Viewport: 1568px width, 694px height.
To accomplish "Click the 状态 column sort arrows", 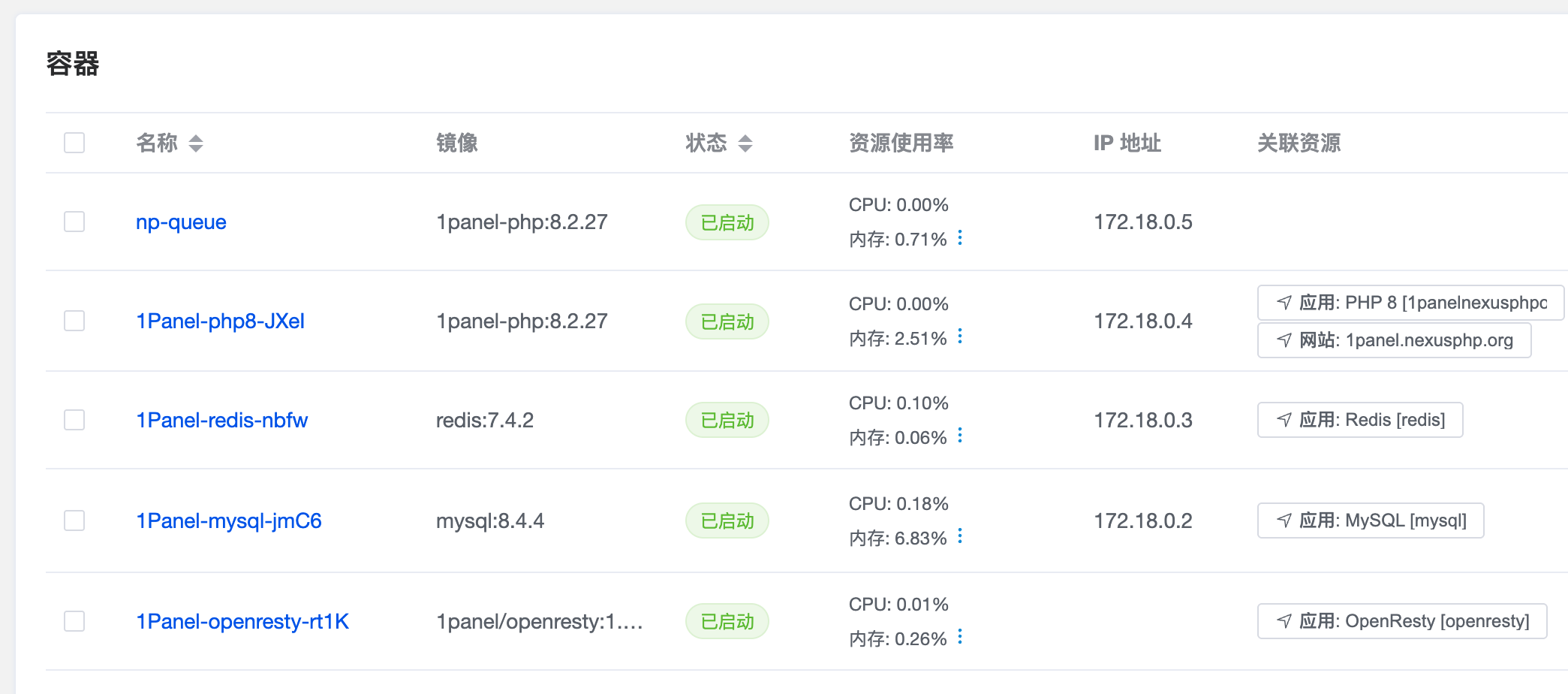I will pos(745,143).
